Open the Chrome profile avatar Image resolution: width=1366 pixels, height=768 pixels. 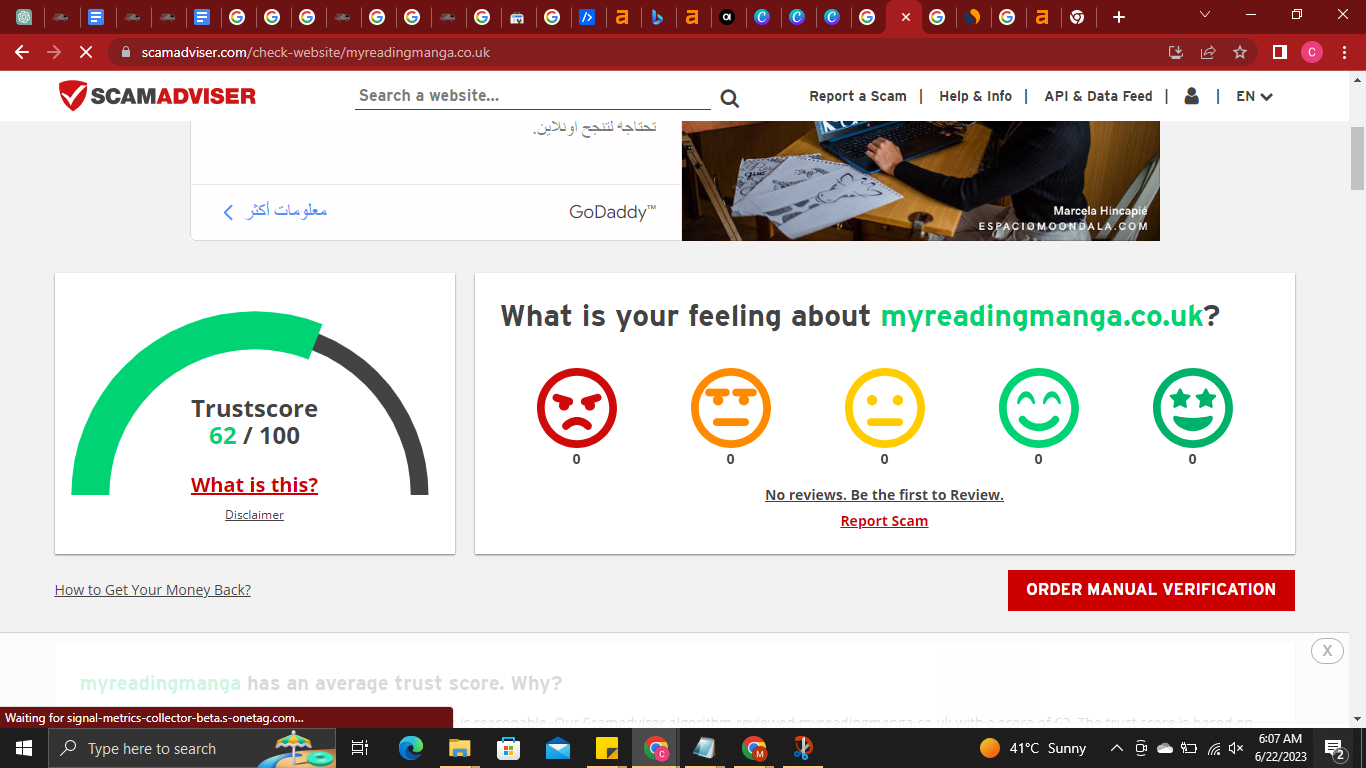(x=1312, y=52)
